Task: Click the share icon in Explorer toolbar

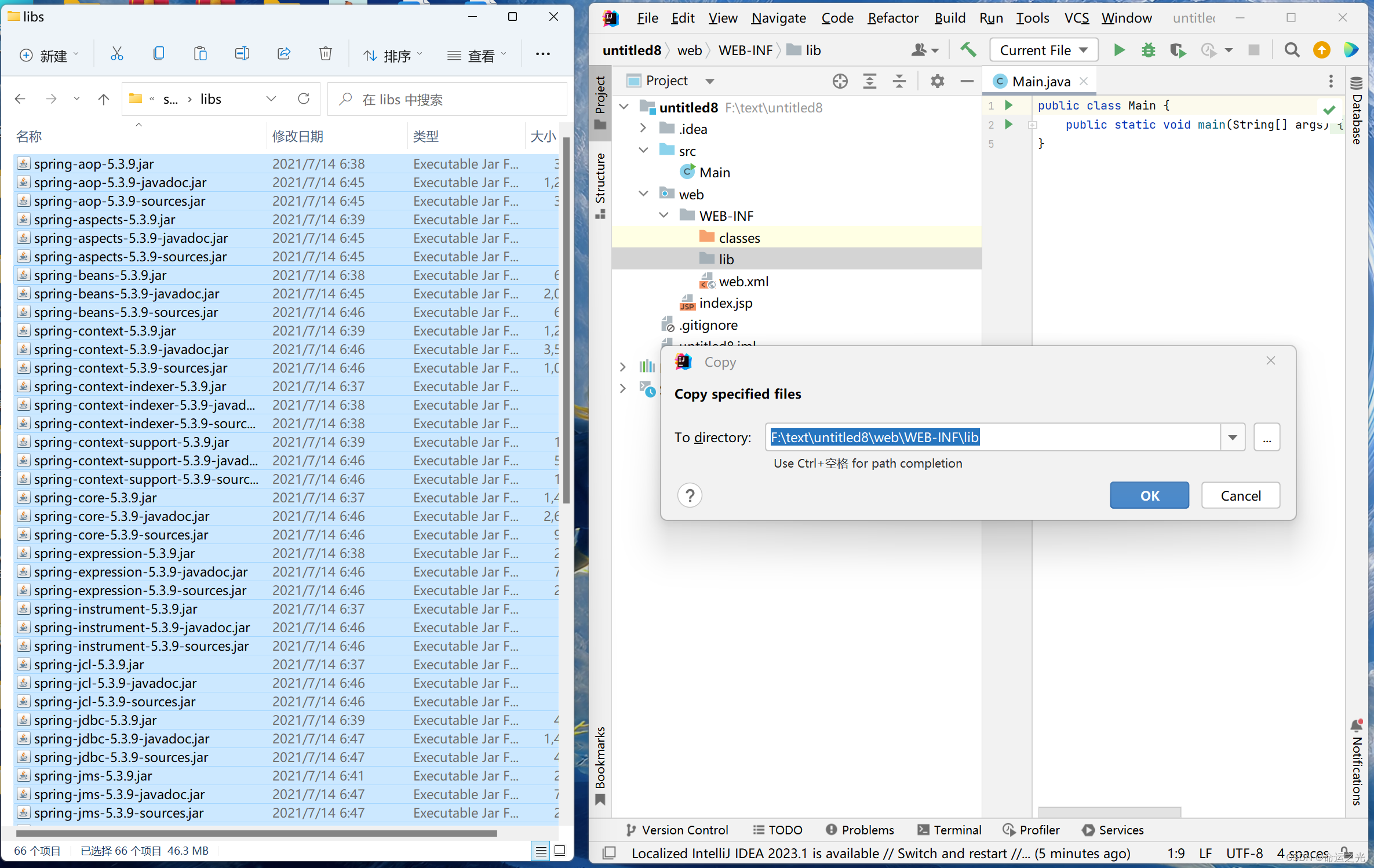Action: (x=284, y=54)
